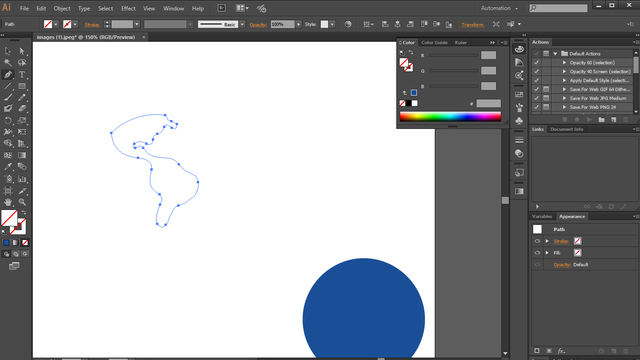This screenshot has width=640, height=360.
Task: Toggle checkmark for Apply Default Style action
Action: (536, 80)
